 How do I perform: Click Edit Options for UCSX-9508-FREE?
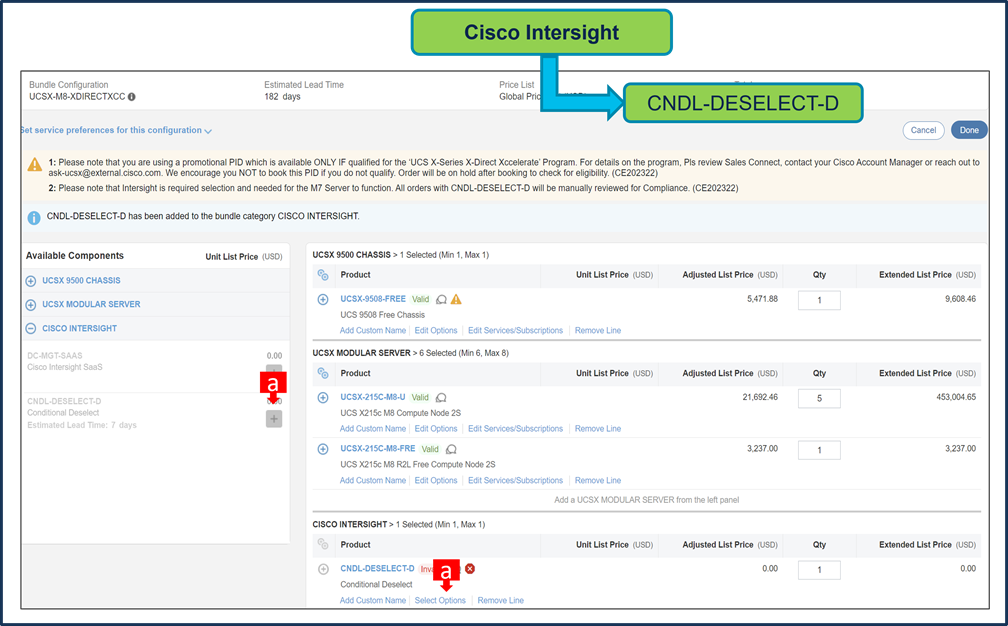click(x=436, y=330)
